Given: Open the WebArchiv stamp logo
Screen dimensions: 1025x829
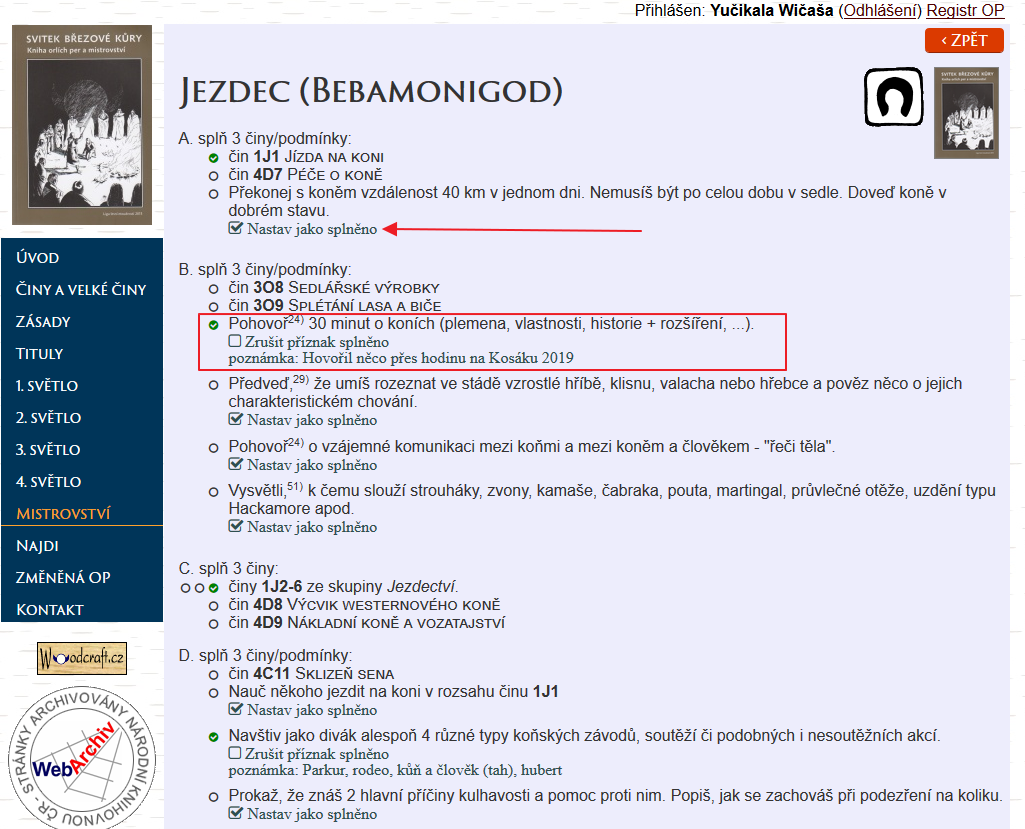Looking at the screenshot, I should click(82, 758).
